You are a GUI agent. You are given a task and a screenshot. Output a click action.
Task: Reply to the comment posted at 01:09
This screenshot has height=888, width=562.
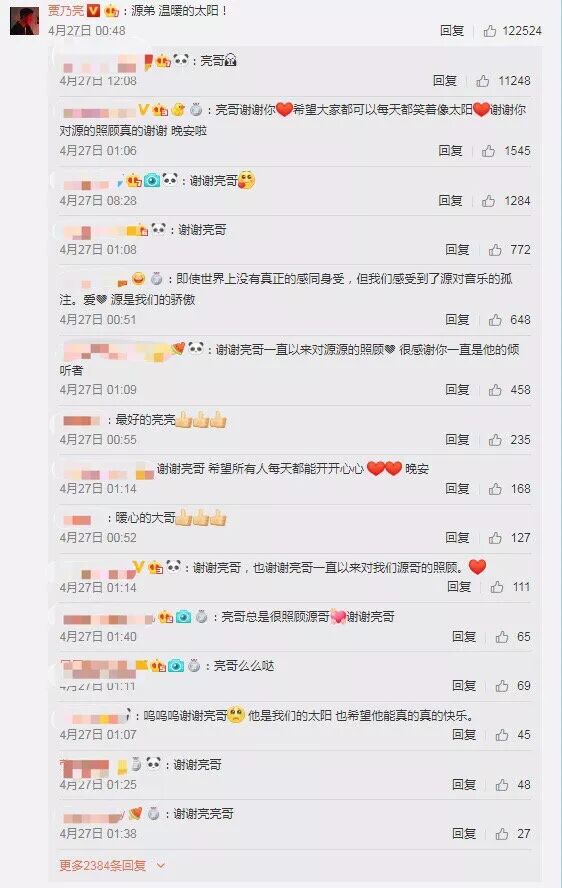pos(457,390)
